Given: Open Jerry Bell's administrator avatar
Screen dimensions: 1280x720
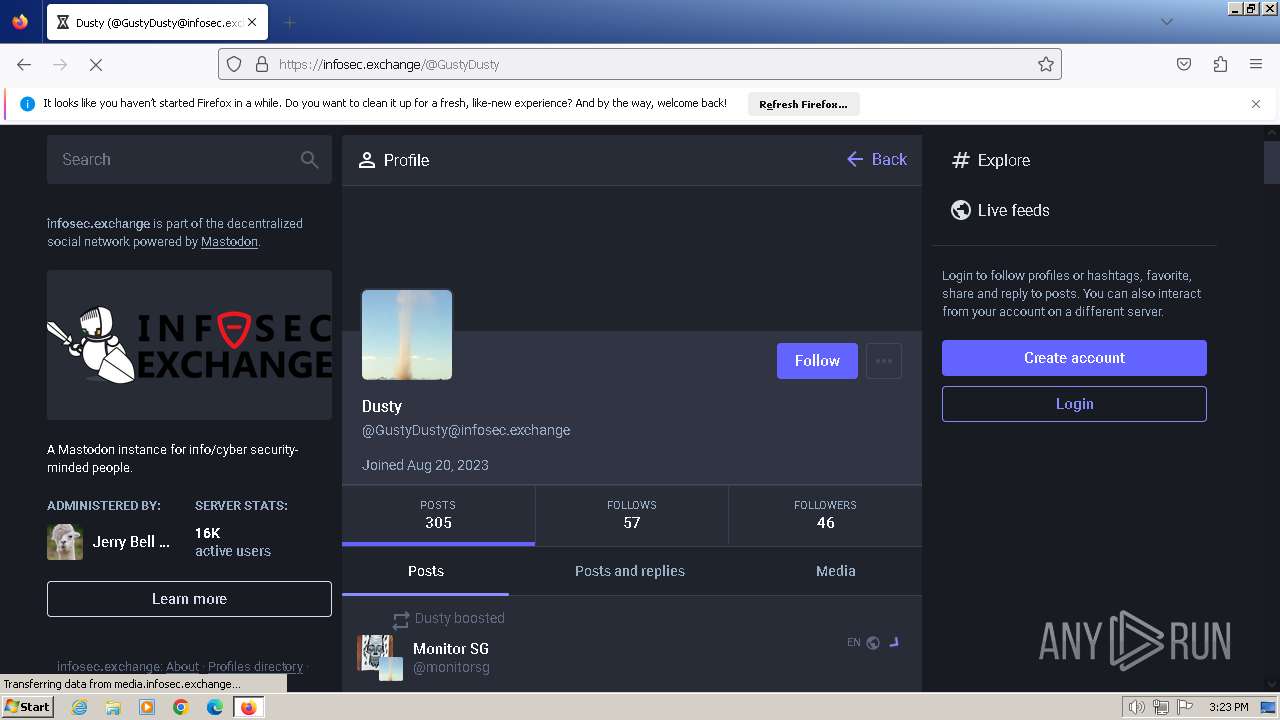Looking at the screenshot, I should (65, 542).
